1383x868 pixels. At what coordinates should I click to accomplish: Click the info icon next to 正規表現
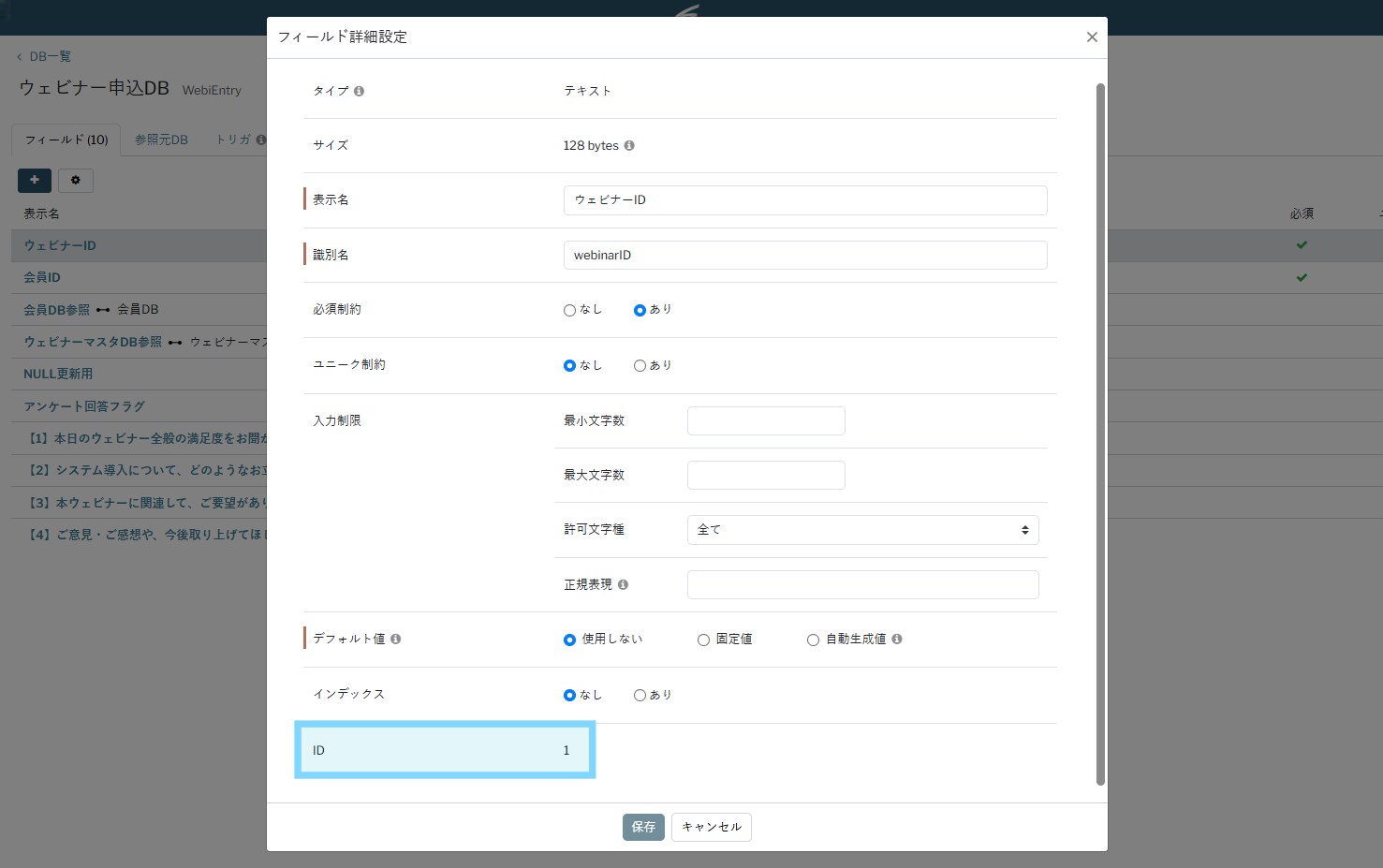[x=623, y=585]
